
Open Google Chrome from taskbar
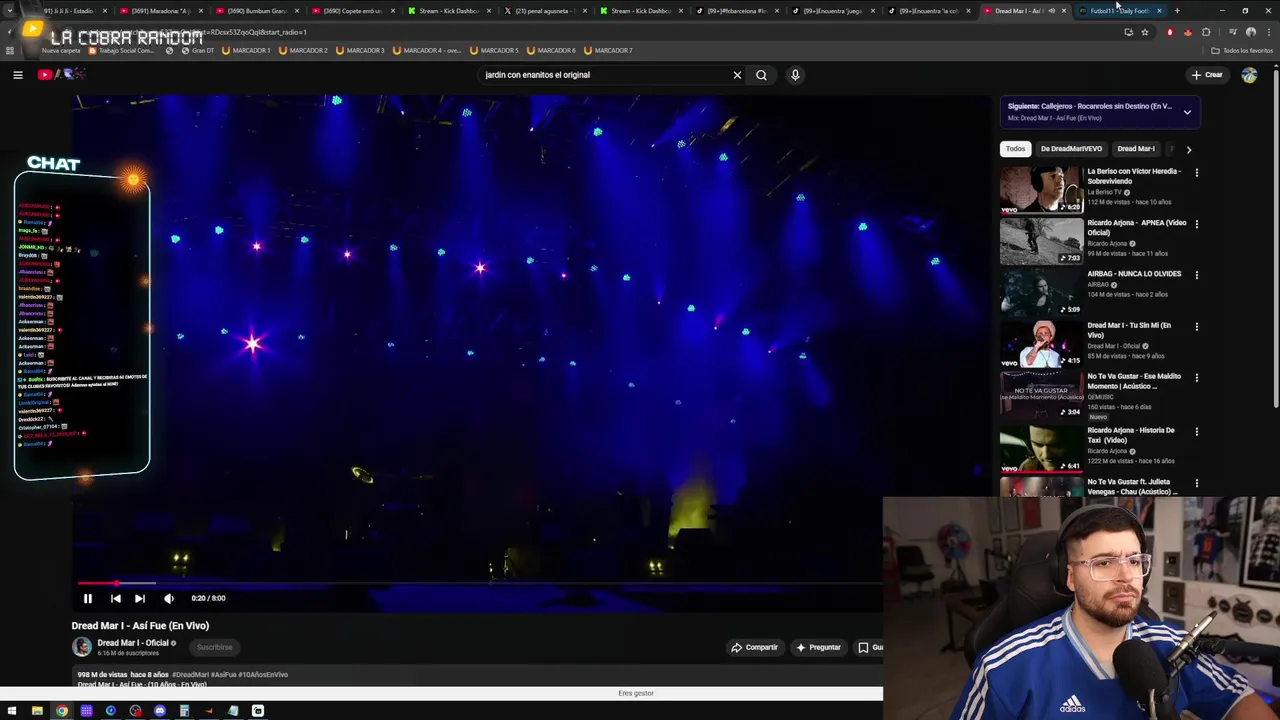coord(62,711)
